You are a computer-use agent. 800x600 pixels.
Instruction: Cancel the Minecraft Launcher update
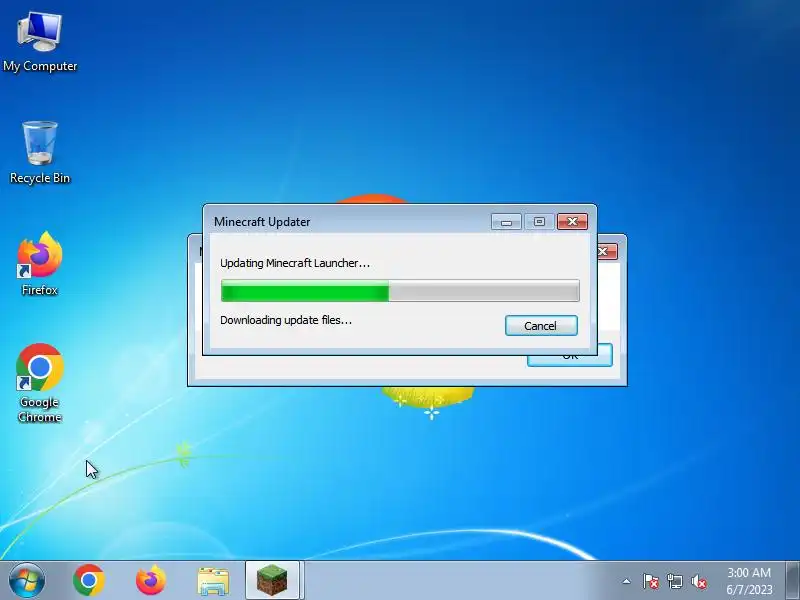click(541, 326)
